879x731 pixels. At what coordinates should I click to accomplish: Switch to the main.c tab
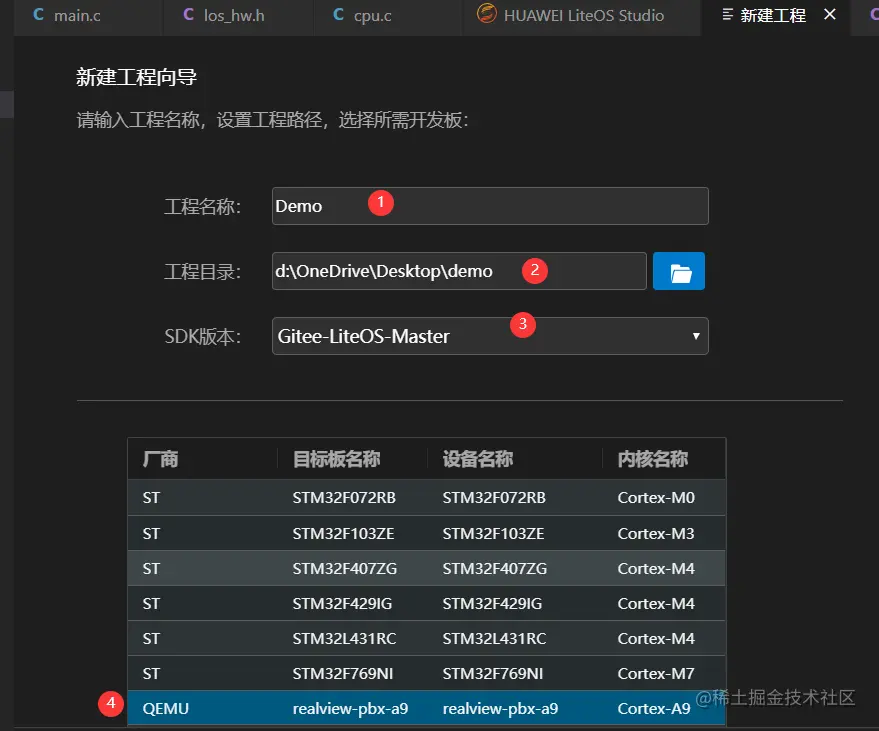[77, 16]
